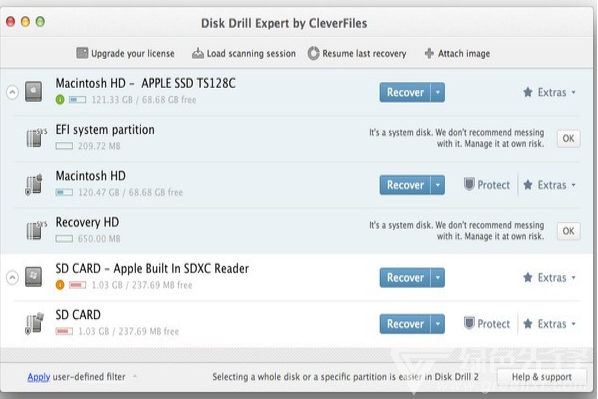The height and width of the screenshot is (399, 598).
Task: Open Recover dropdown arrow for SD CARD reader
Action: pyautogui.click(x=438, y=277)
